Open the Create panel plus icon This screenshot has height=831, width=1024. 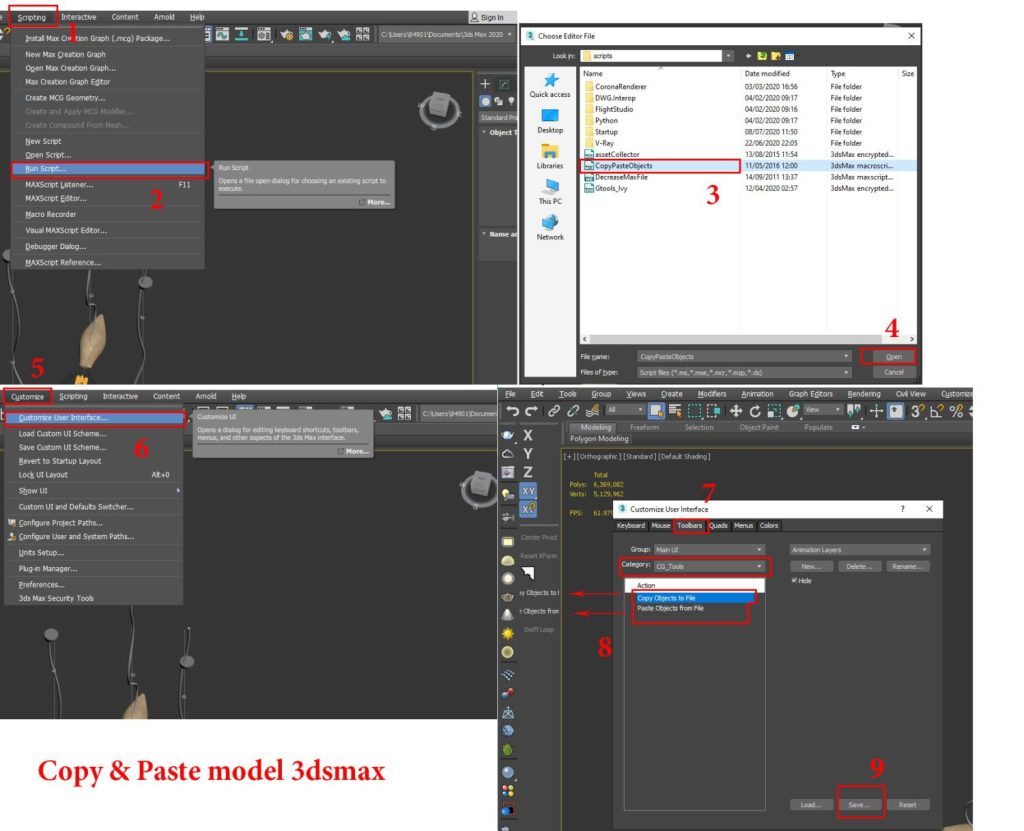point(485,84)
